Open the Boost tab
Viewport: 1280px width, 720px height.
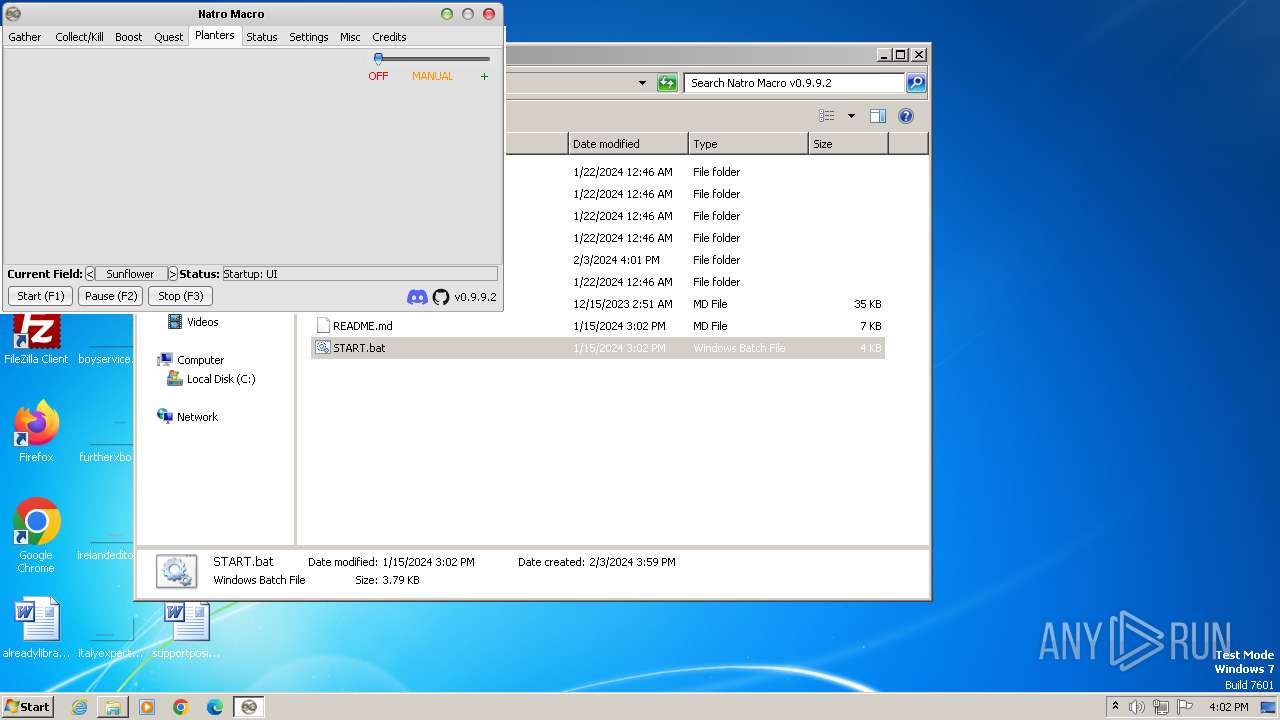pyautogui.click(x=129, y=37)
